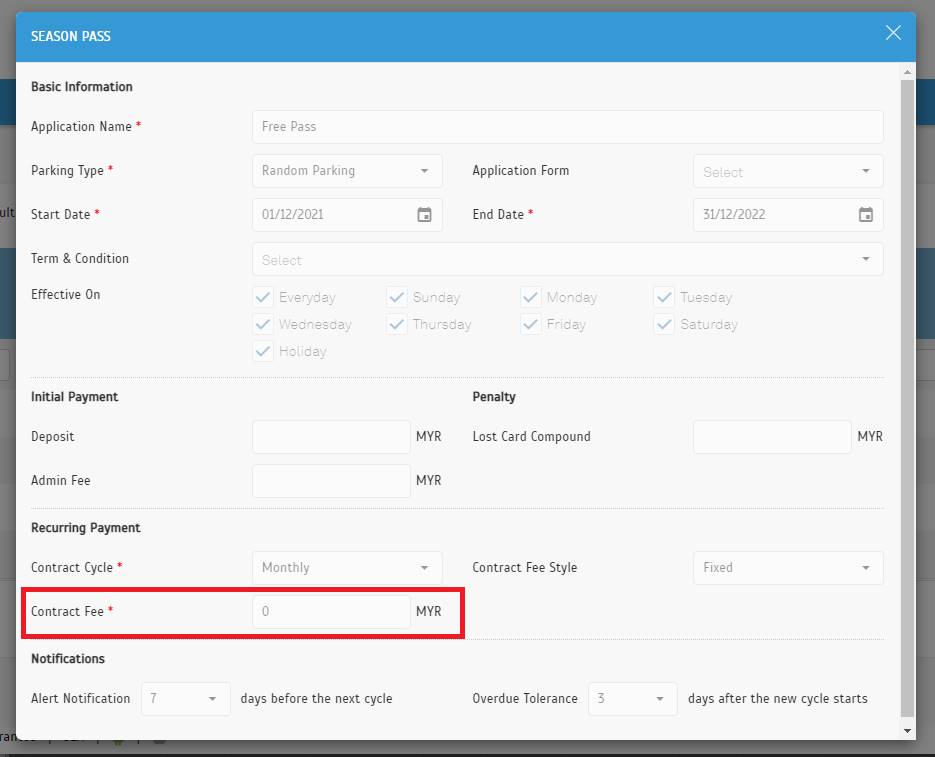Click the Notifications section heading
This screenshot has width=935, height=757.
coord(68,659)
